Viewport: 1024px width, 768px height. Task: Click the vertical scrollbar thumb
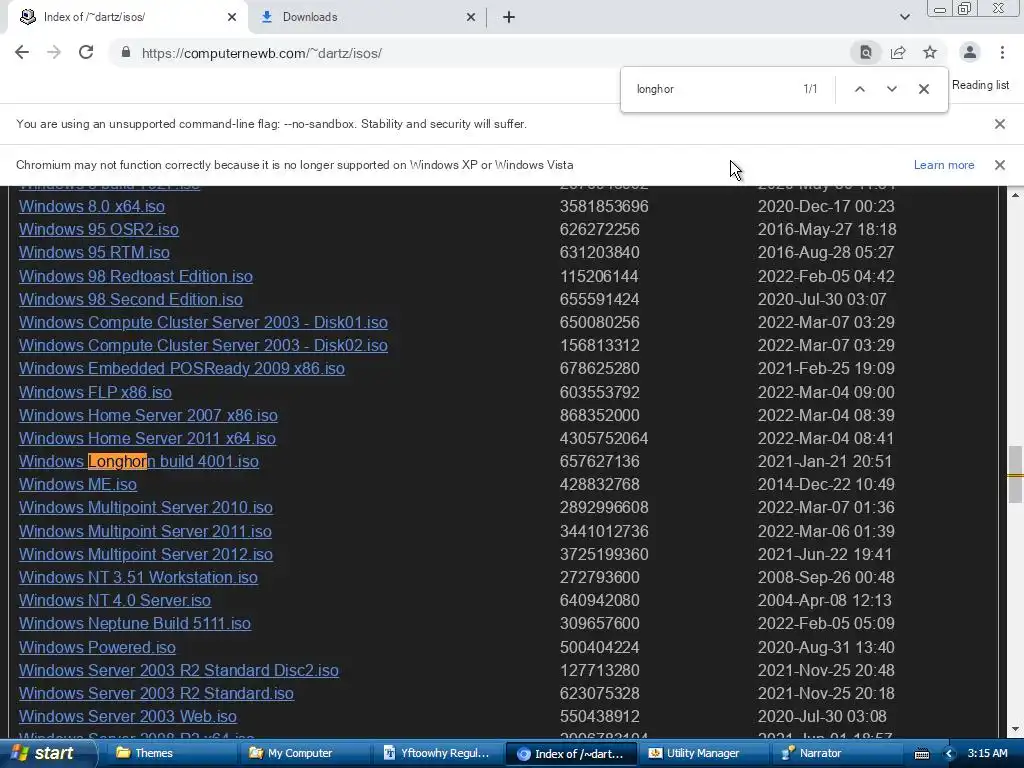(1016, 475)
